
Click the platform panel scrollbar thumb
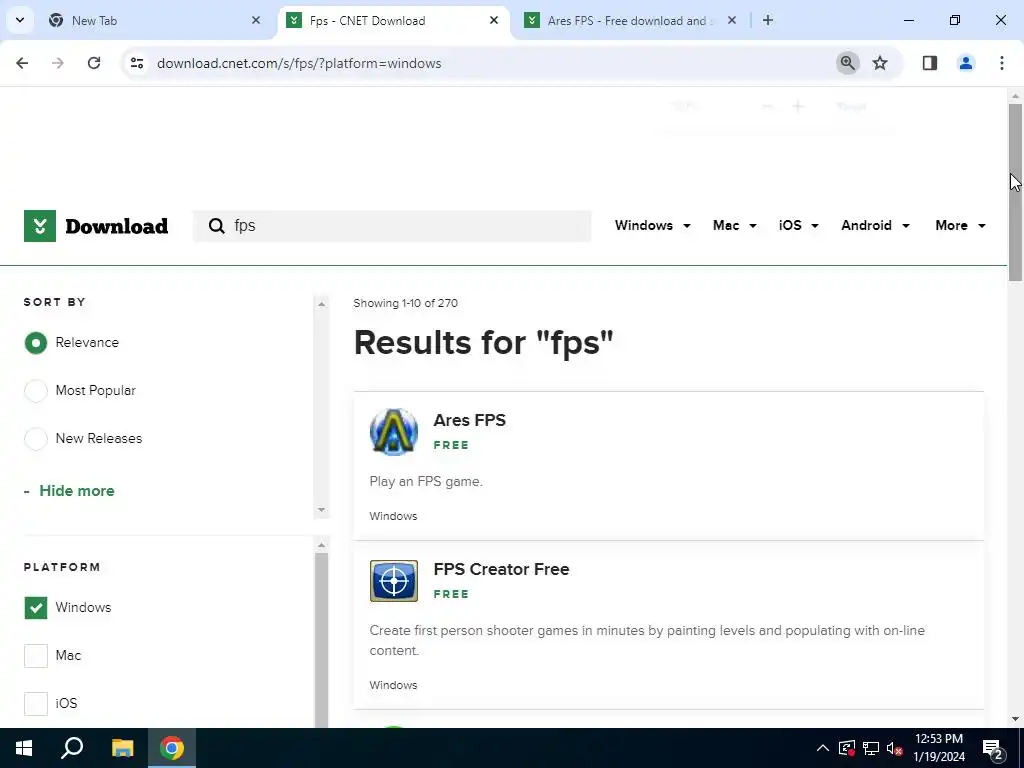(321, 640)
